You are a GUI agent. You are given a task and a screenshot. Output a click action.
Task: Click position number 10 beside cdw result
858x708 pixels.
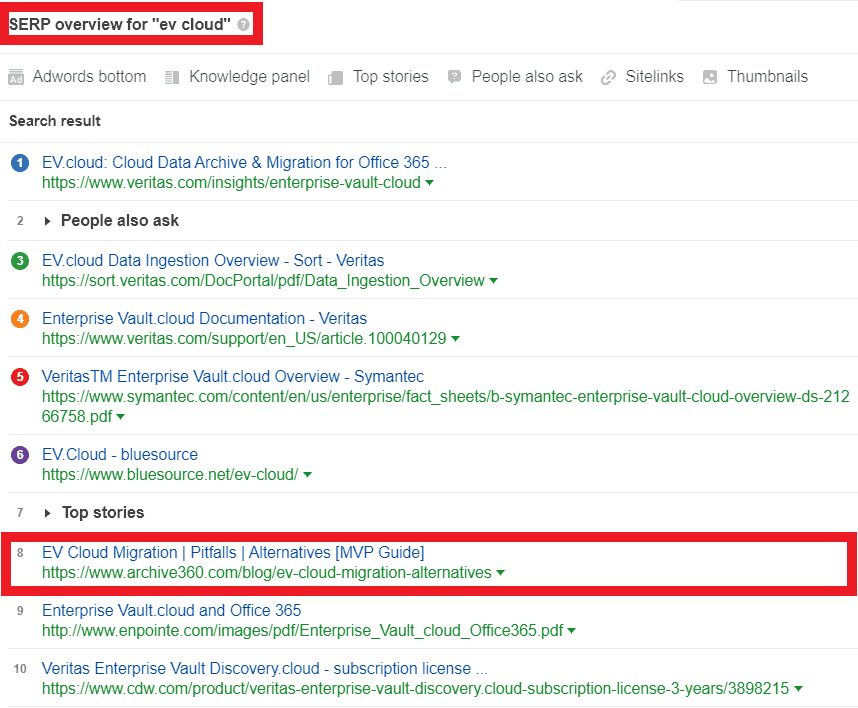tap(20, 669)
